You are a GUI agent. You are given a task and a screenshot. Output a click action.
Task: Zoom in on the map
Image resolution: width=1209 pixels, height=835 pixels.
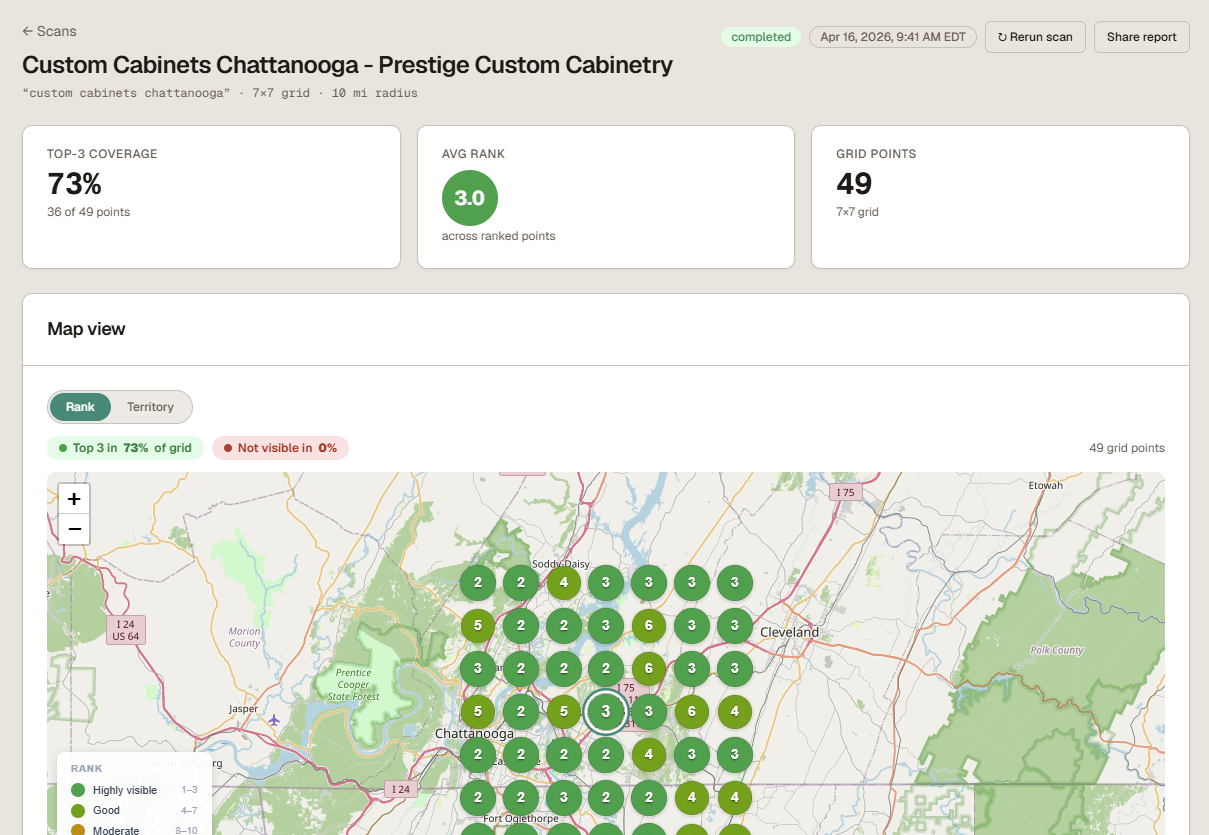[x=74, y=498]
